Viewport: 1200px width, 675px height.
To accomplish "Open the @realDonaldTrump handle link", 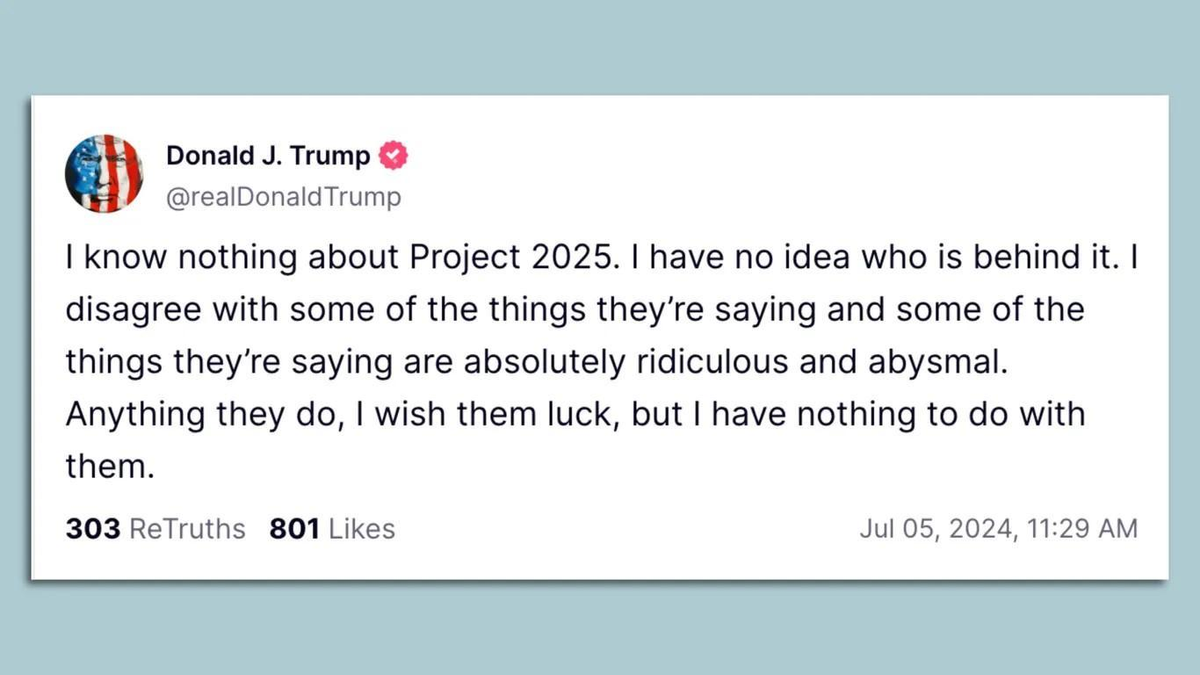I will point(283,197).
